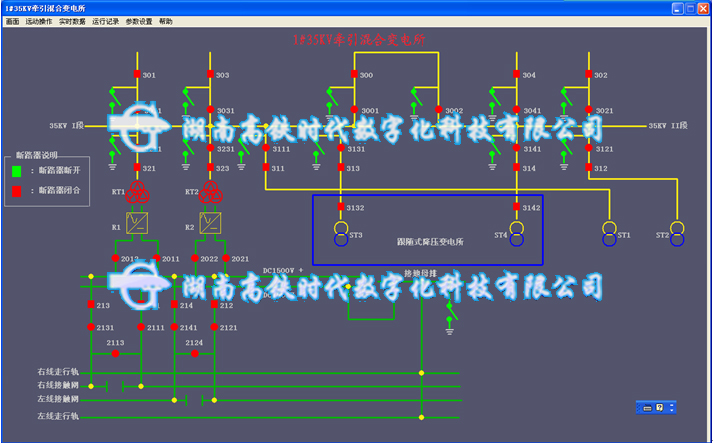Click the help question-mark icon on the language bar
The image size is (713, 443).
[660, 408]
